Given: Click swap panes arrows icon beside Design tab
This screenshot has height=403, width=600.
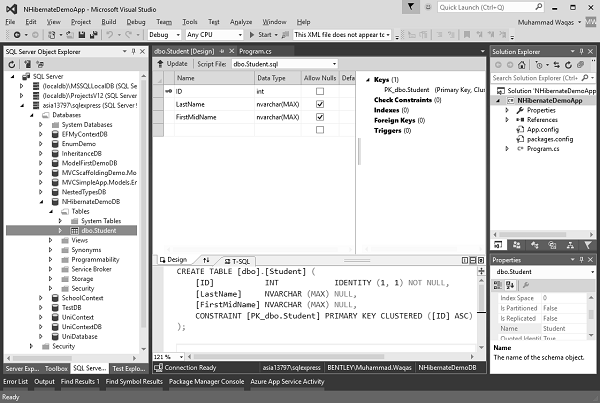Looking at the screenshot, I should click(206, 260).
